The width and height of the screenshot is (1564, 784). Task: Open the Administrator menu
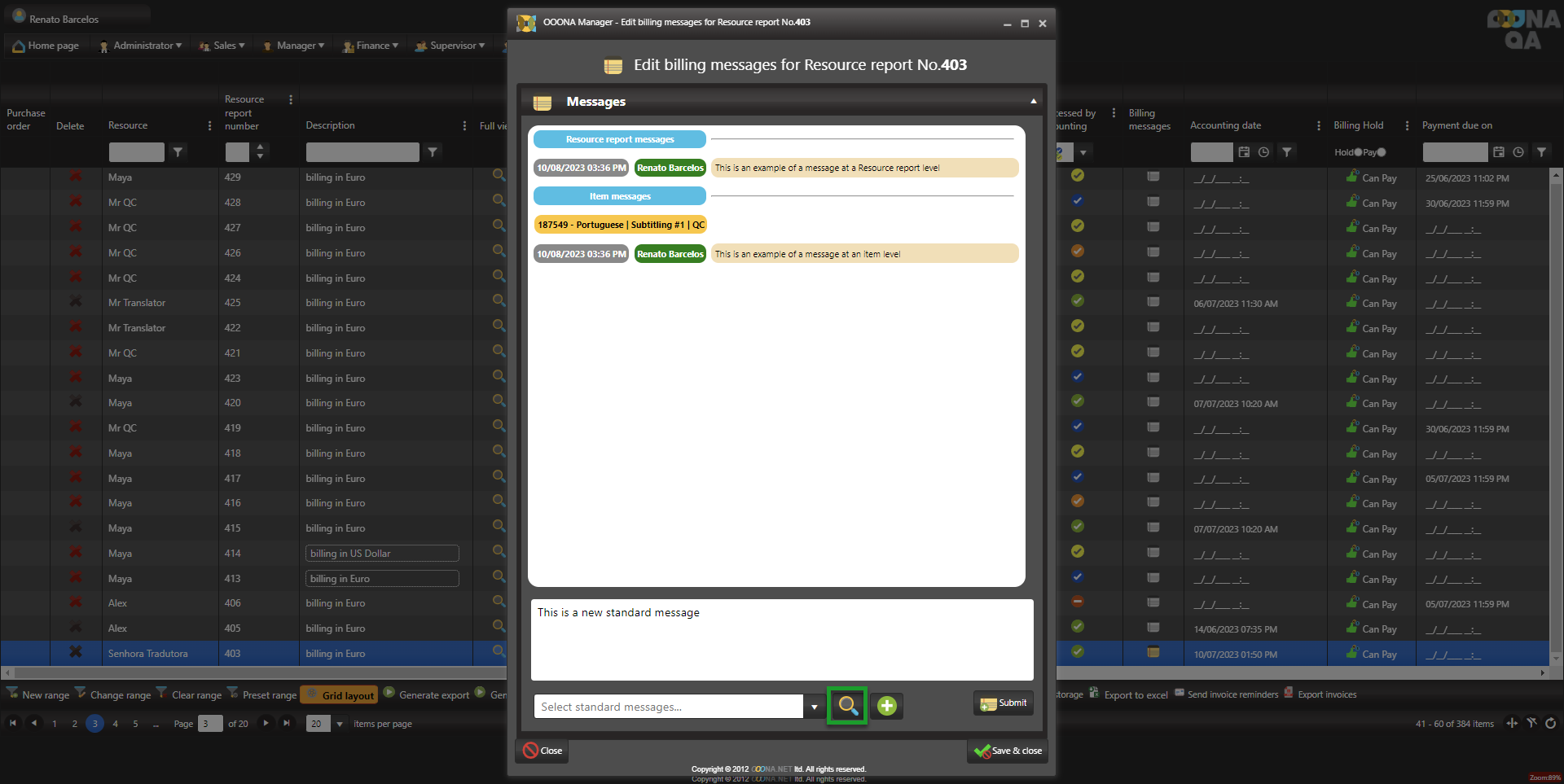coord(141,46)
